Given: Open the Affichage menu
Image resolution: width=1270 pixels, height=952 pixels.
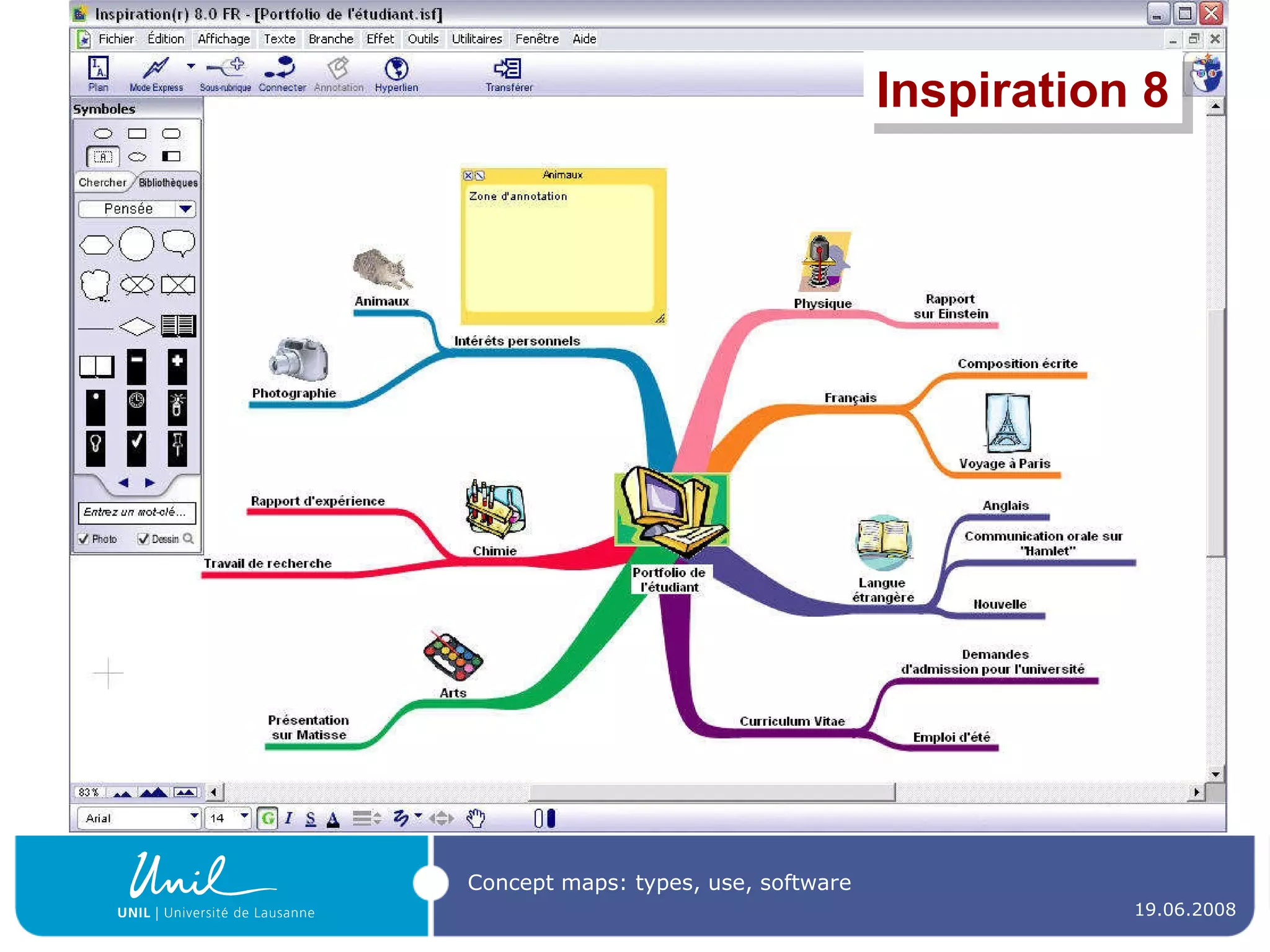Looking at the screenshot, I should (224, 38).
